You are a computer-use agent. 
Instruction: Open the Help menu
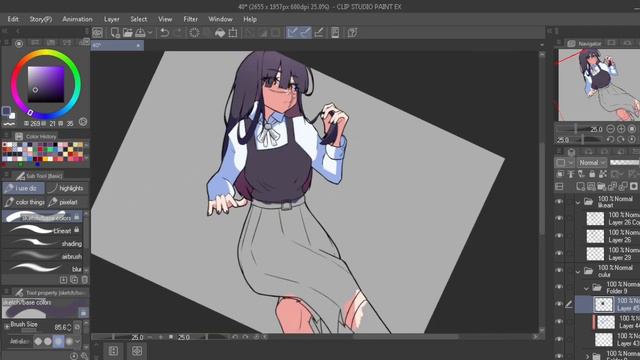pos(250,19)
